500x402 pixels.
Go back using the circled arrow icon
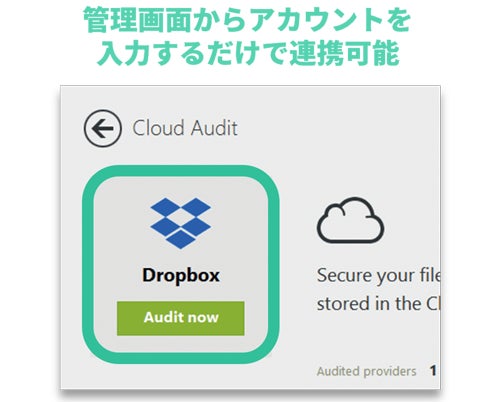[x=102, y=128]
